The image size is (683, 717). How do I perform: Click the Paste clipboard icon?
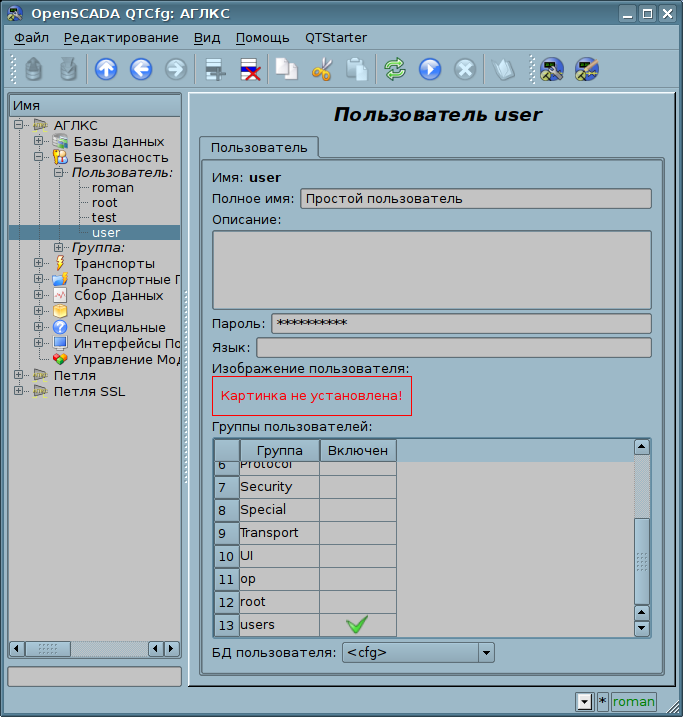coord(357,70)
